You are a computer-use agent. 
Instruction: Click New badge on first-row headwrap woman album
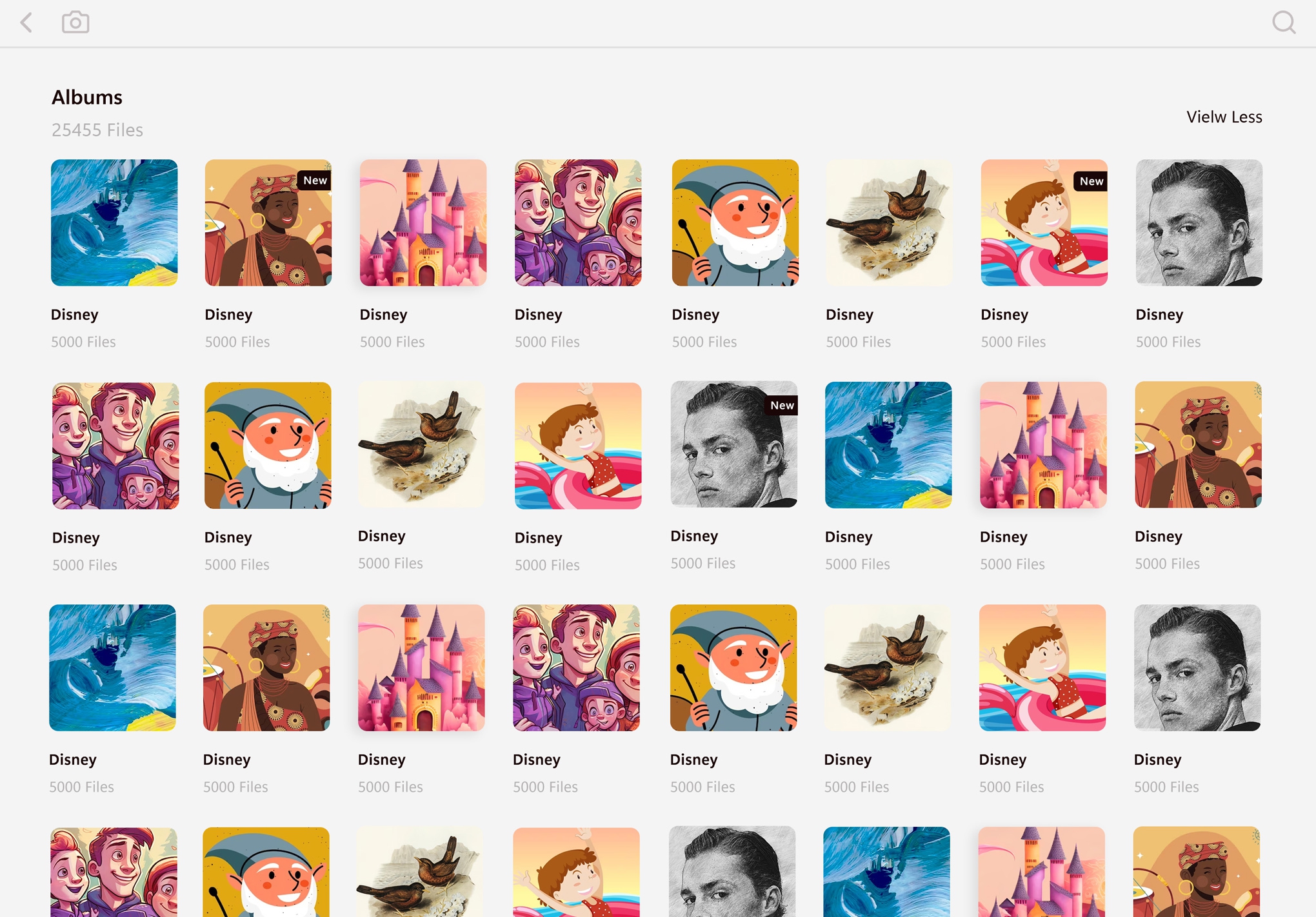(315, 181)
